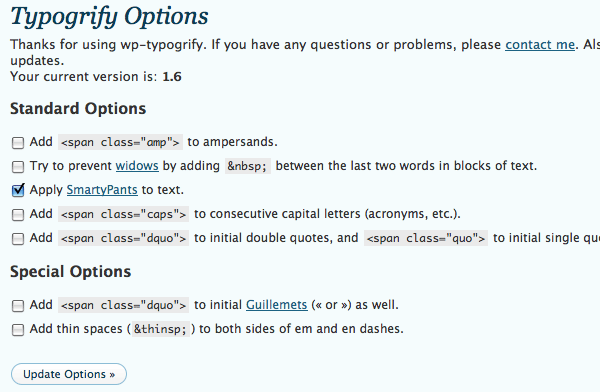Open the "contact me" link
The height and width of the screenshot is (392, 600).
(x=540, y=45)
